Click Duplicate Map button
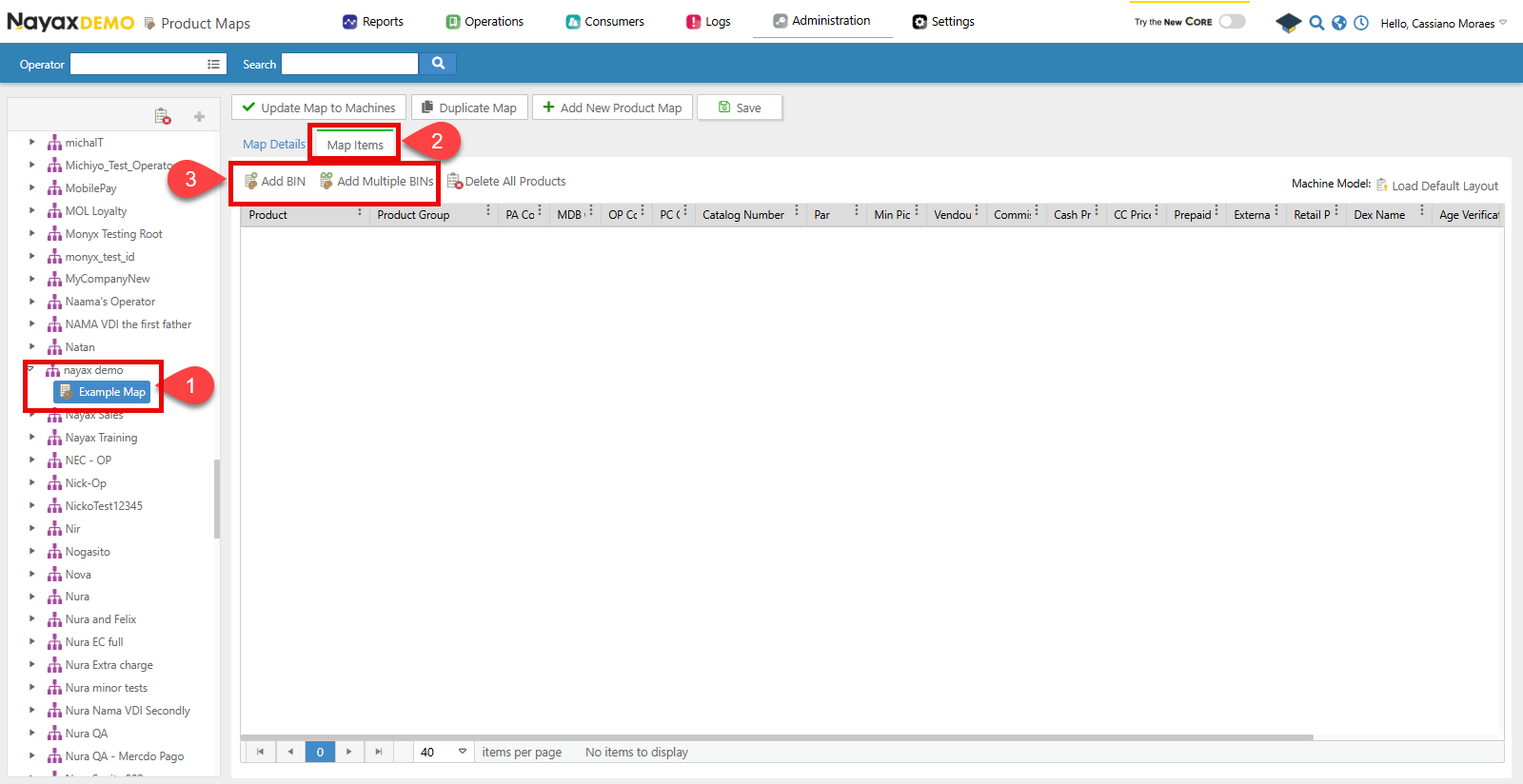 [469, 108]
